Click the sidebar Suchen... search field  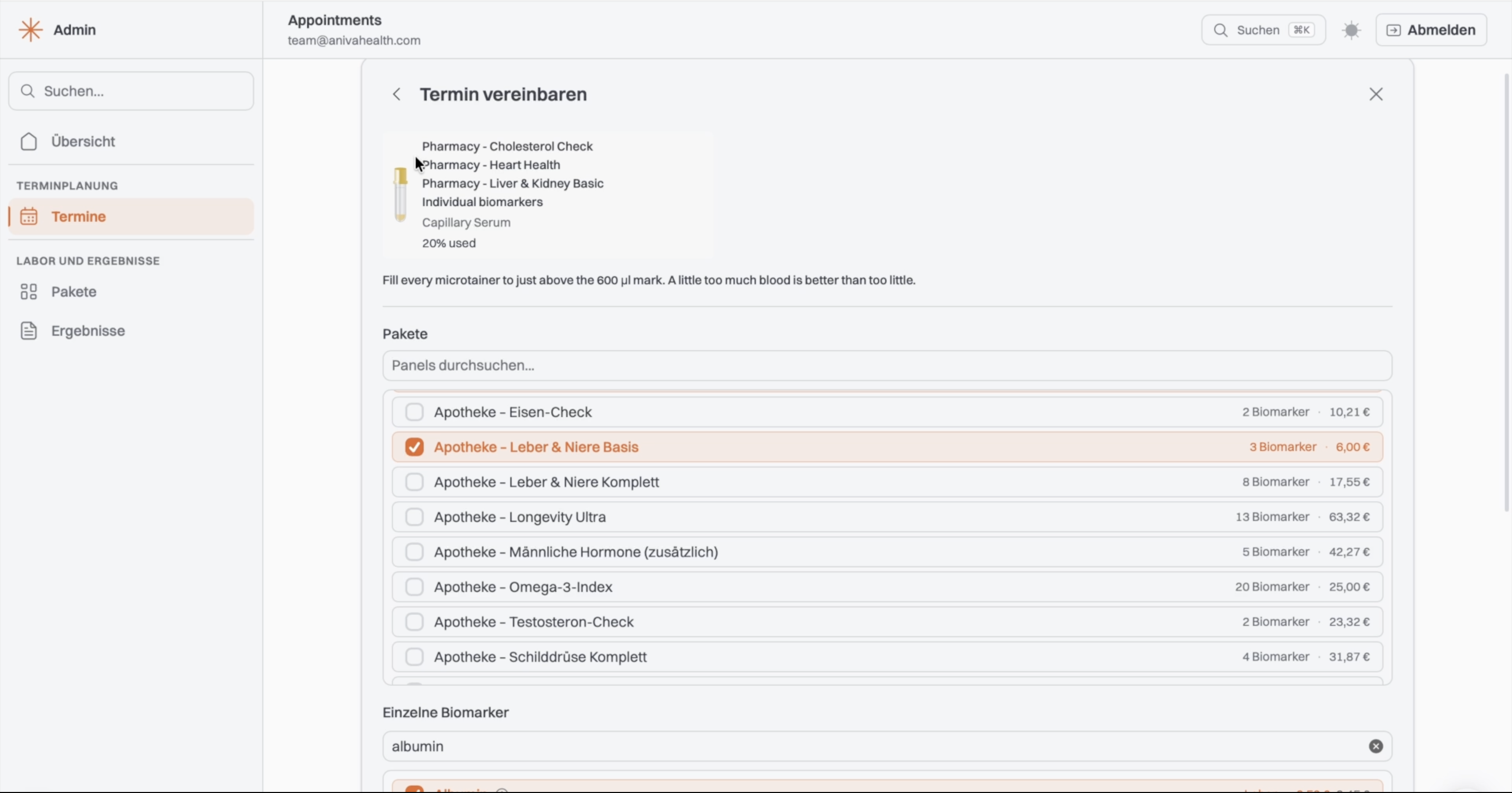click(x=131, y=91)
